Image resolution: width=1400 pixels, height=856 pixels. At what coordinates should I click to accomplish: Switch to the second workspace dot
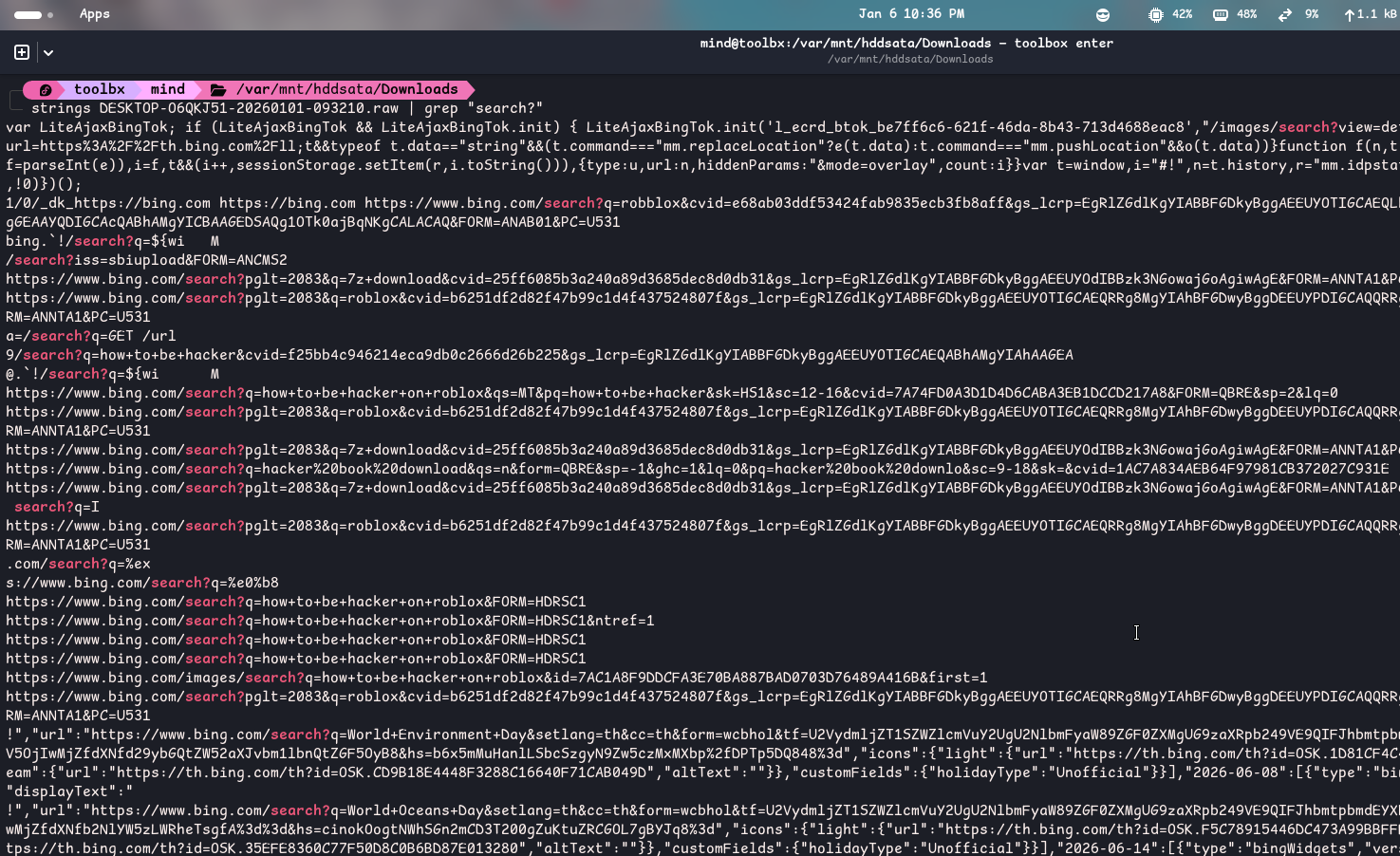(50, 14)
